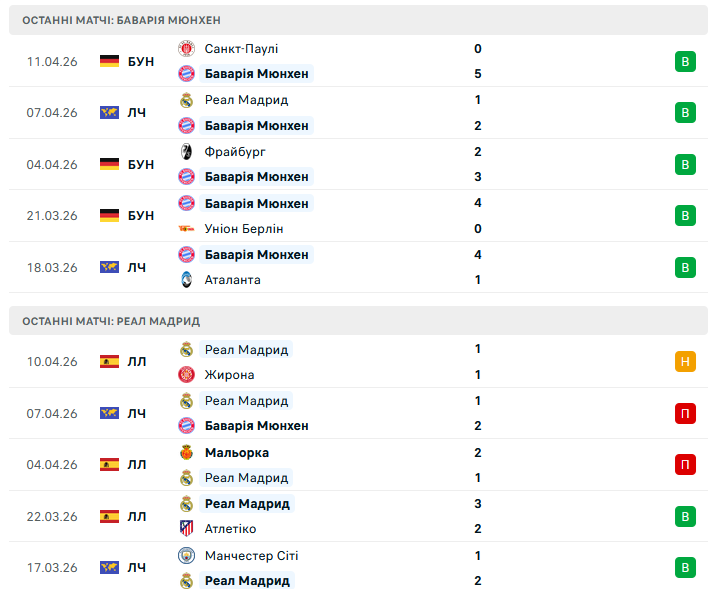The height and width of the screenshot is (601, 717).
Task: Click the Mallorca club crest
Action: 186,453
